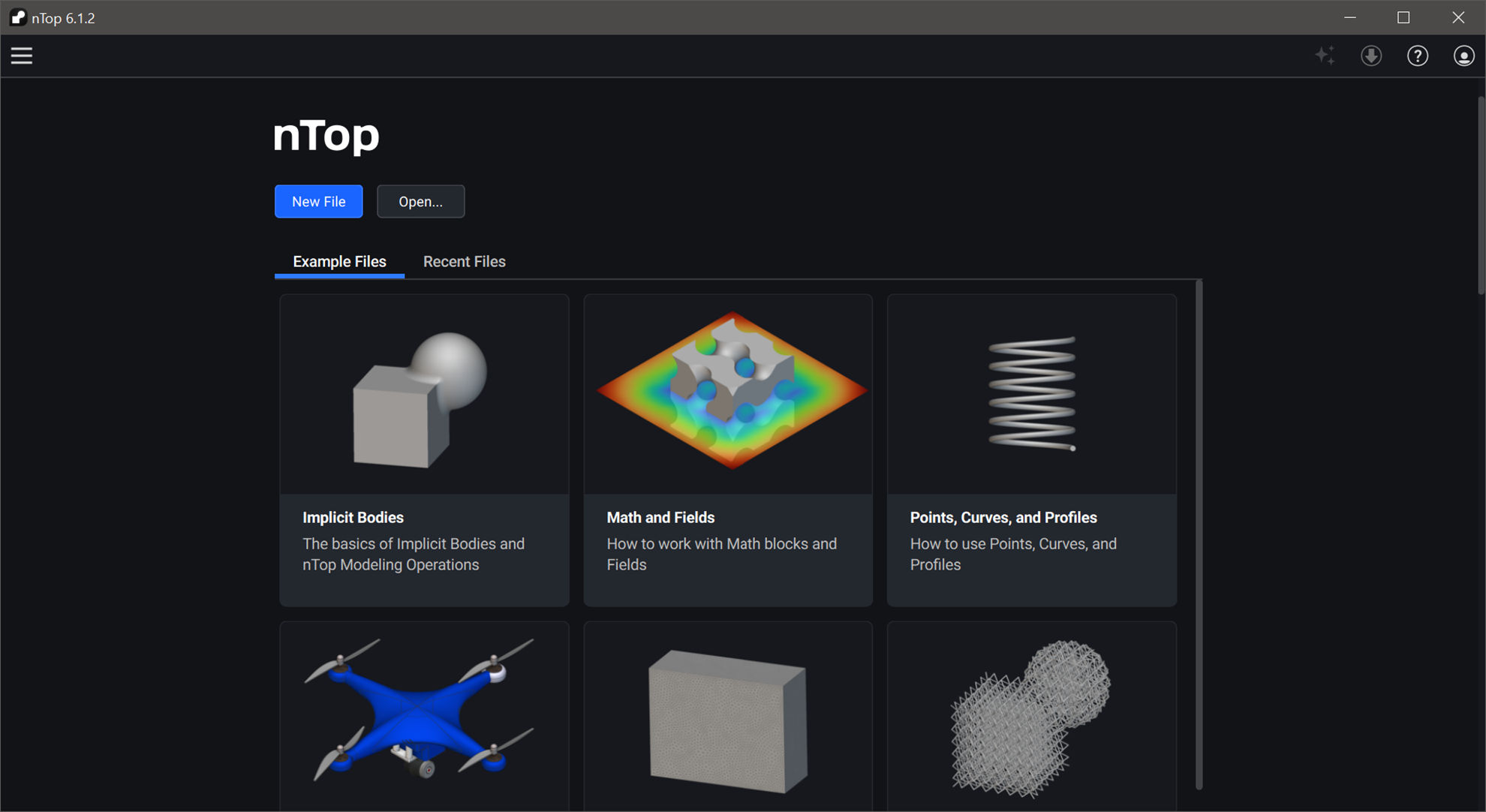
Task: Open the gray meshed block example thumbnail
Action: pyautogui.click(x=728, y=716)
